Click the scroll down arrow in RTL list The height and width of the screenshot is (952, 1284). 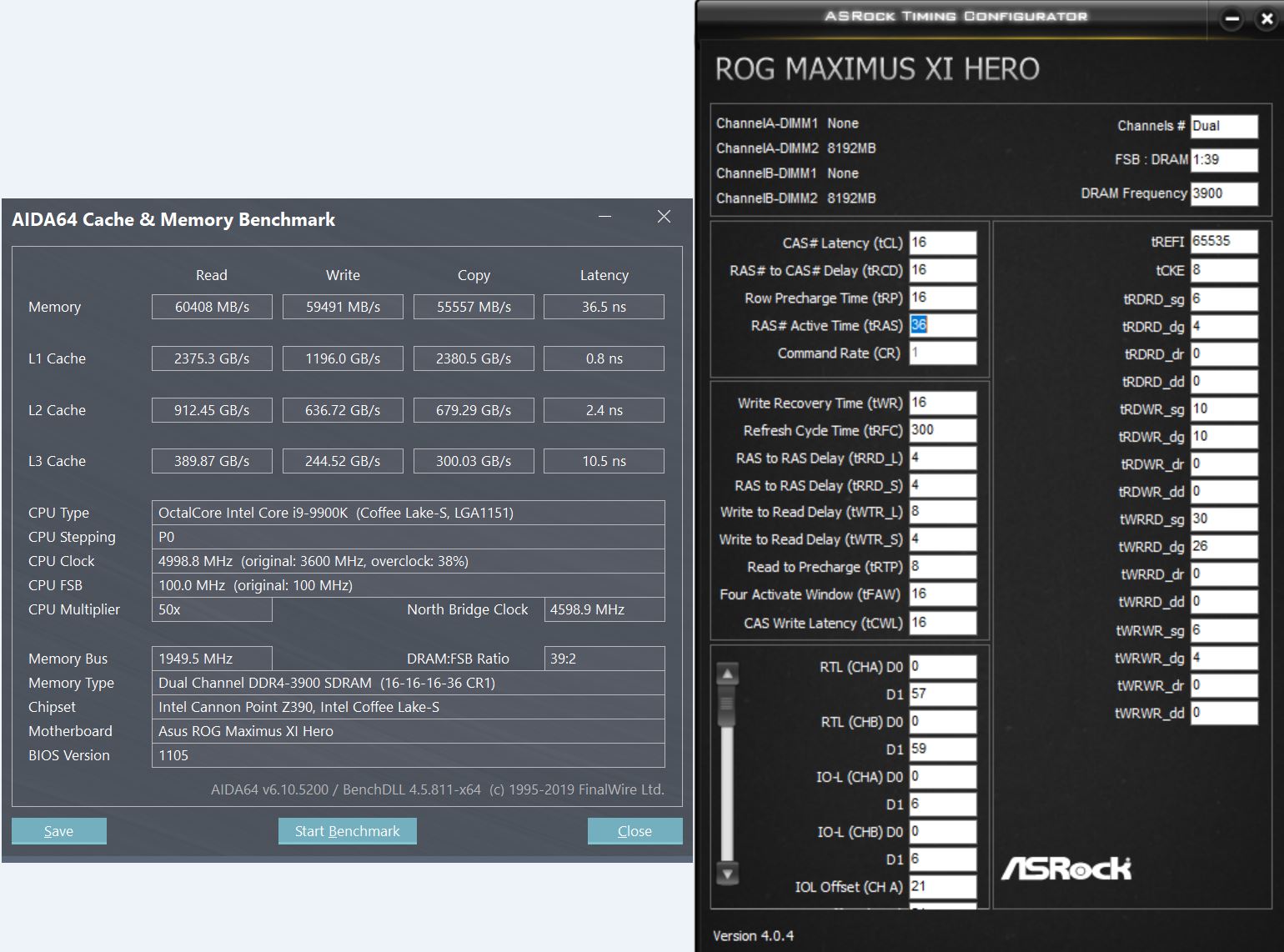(728, 874)
